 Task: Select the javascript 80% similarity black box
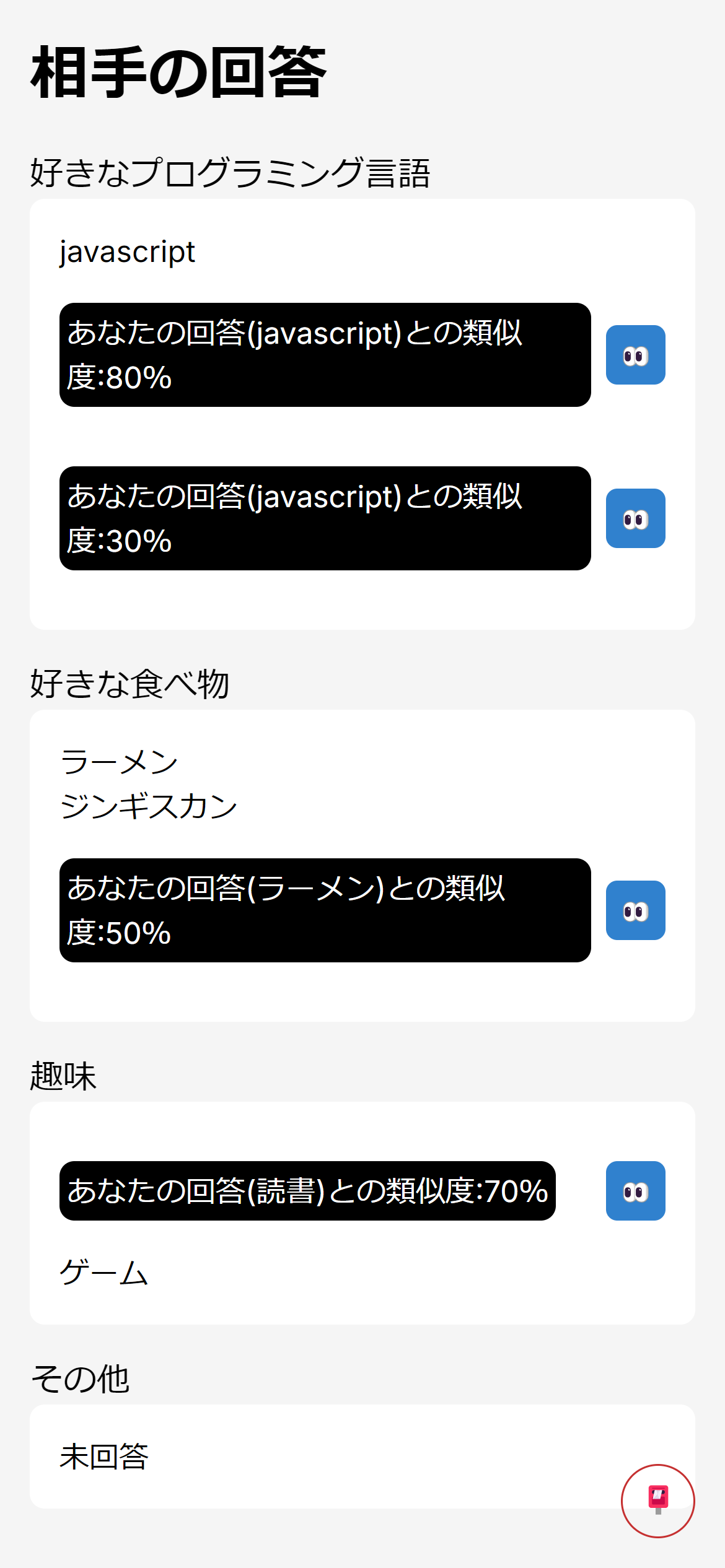point(325,355)
